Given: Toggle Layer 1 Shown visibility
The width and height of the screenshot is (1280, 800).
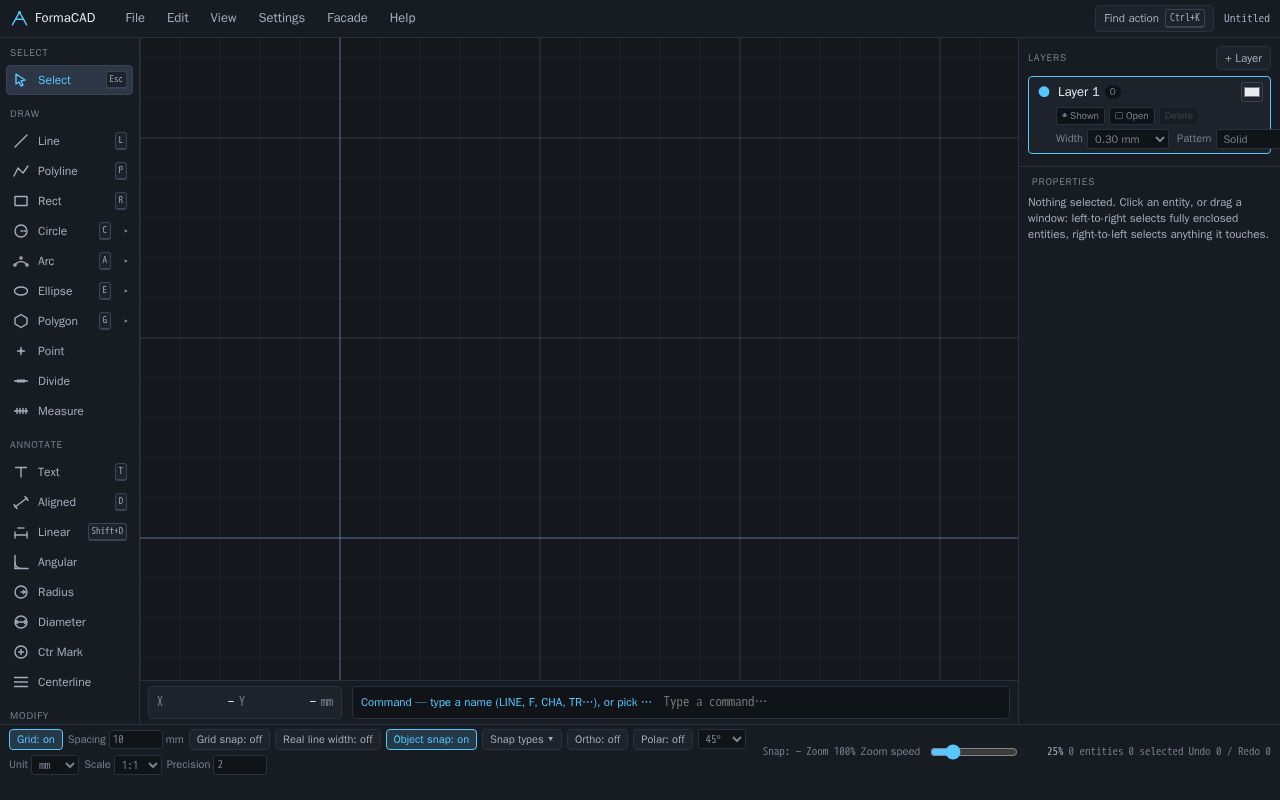Looking at the screenshot, I should (x=1080, y=116).
